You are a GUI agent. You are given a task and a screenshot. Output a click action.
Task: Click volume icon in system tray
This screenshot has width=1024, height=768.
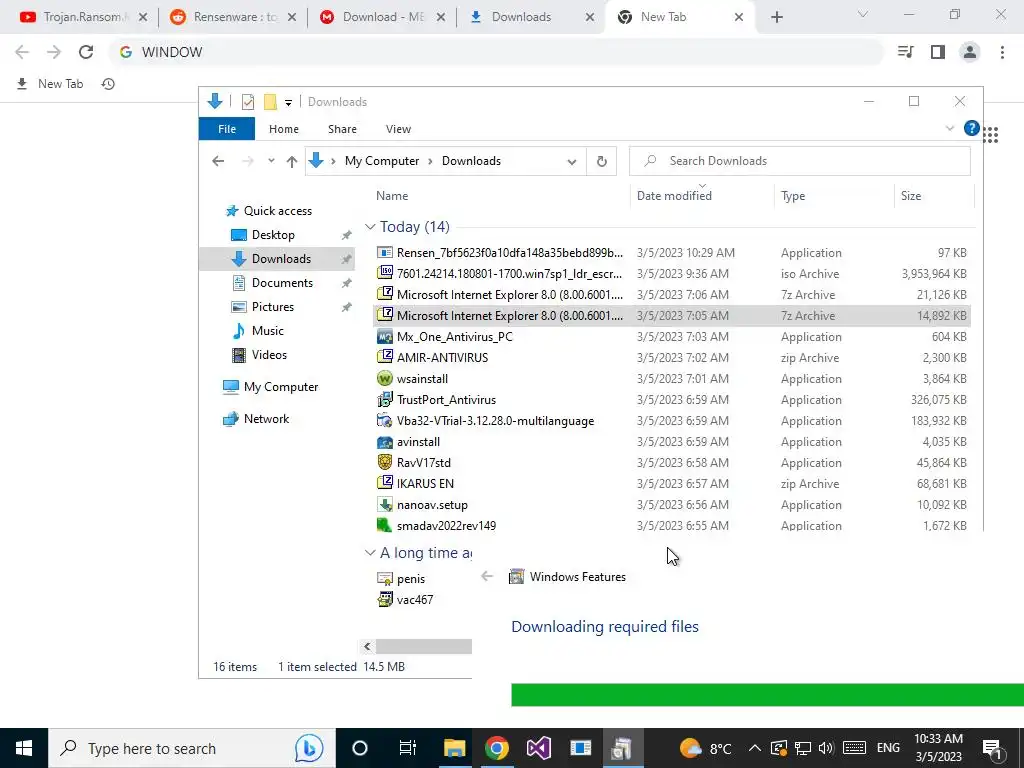coord(826,748)
